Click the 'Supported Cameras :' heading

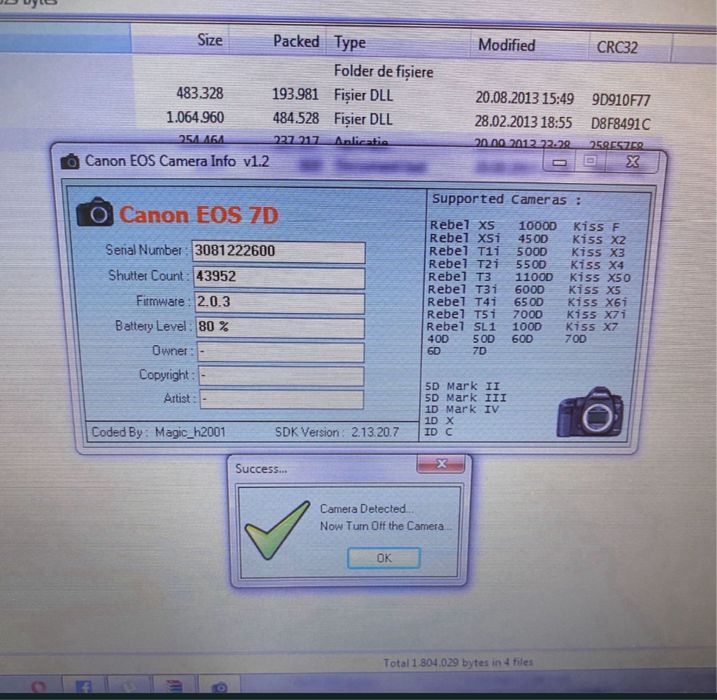tap(507, 199)
